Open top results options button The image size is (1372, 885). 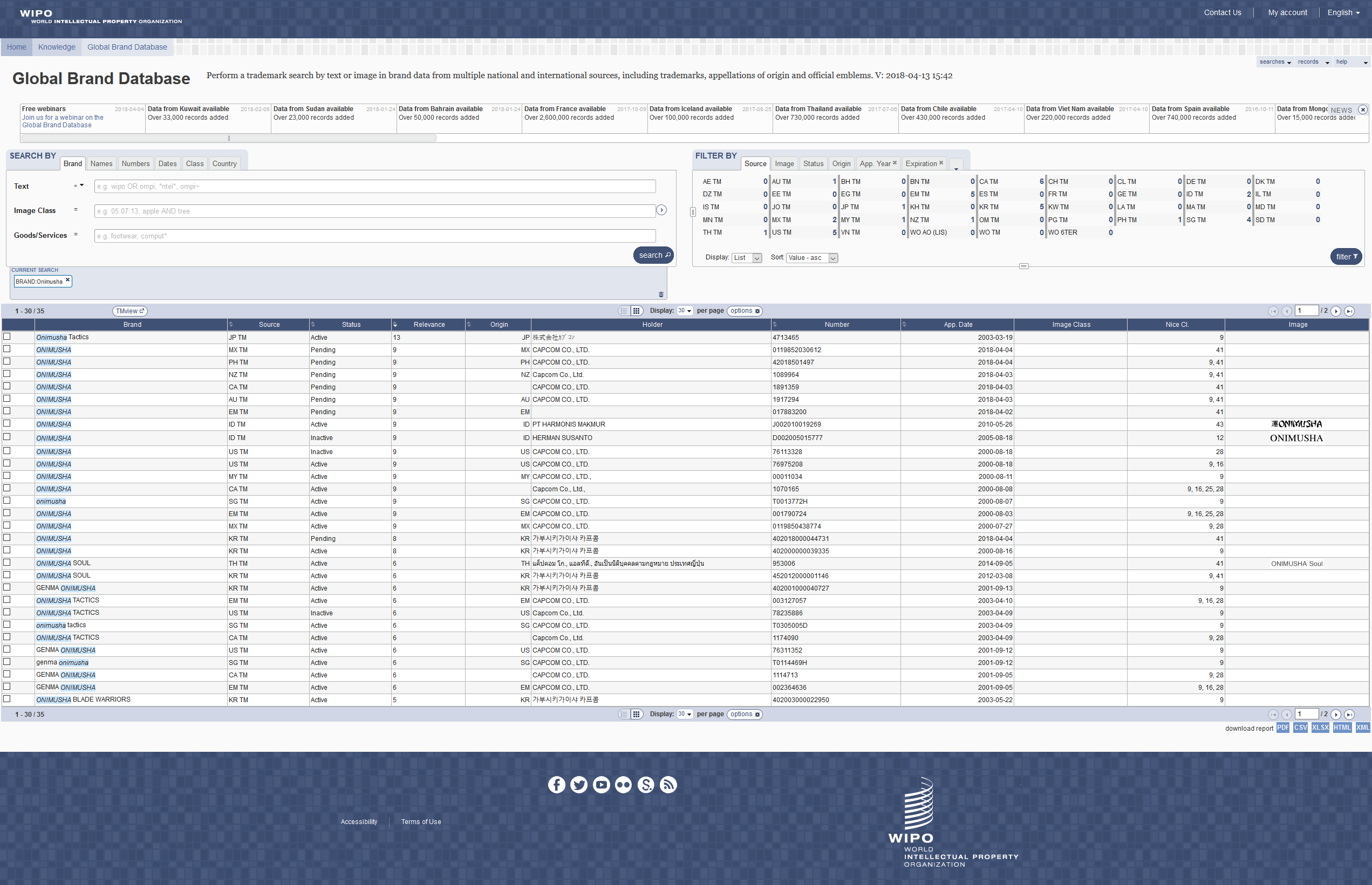(745, 311)
